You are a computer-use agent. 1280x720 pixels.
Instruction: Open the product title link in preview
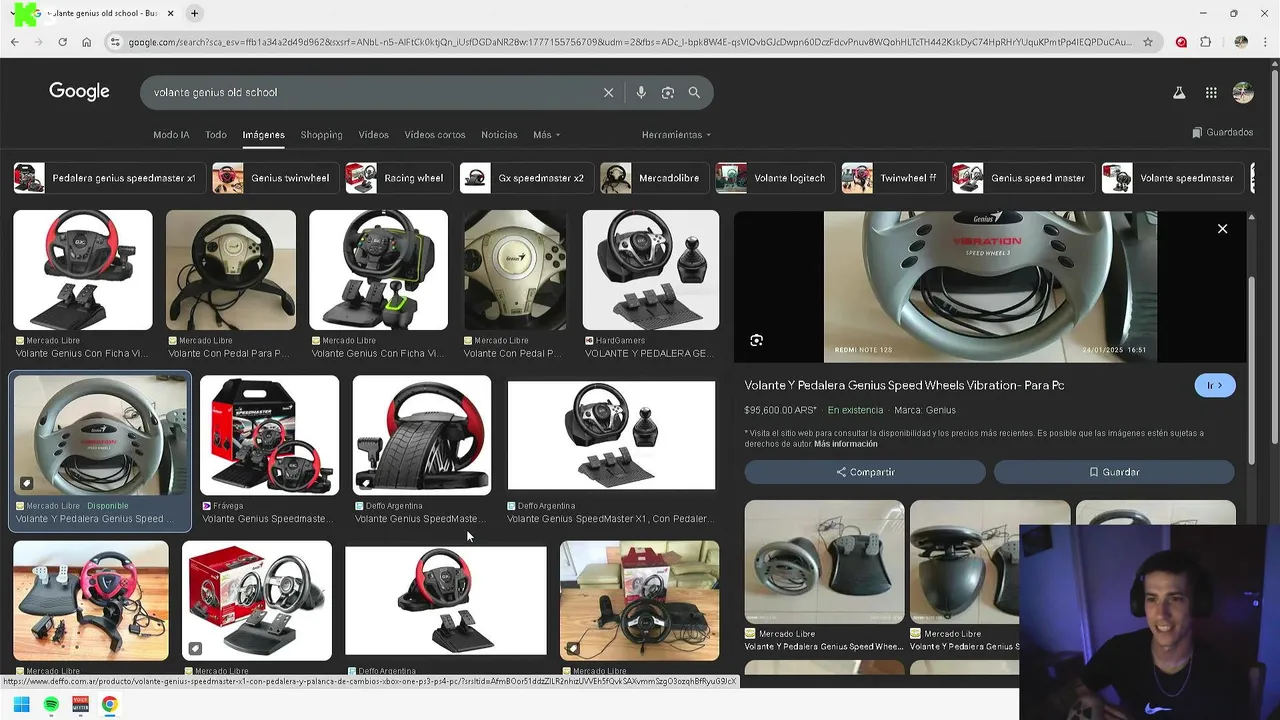[904, 385]
